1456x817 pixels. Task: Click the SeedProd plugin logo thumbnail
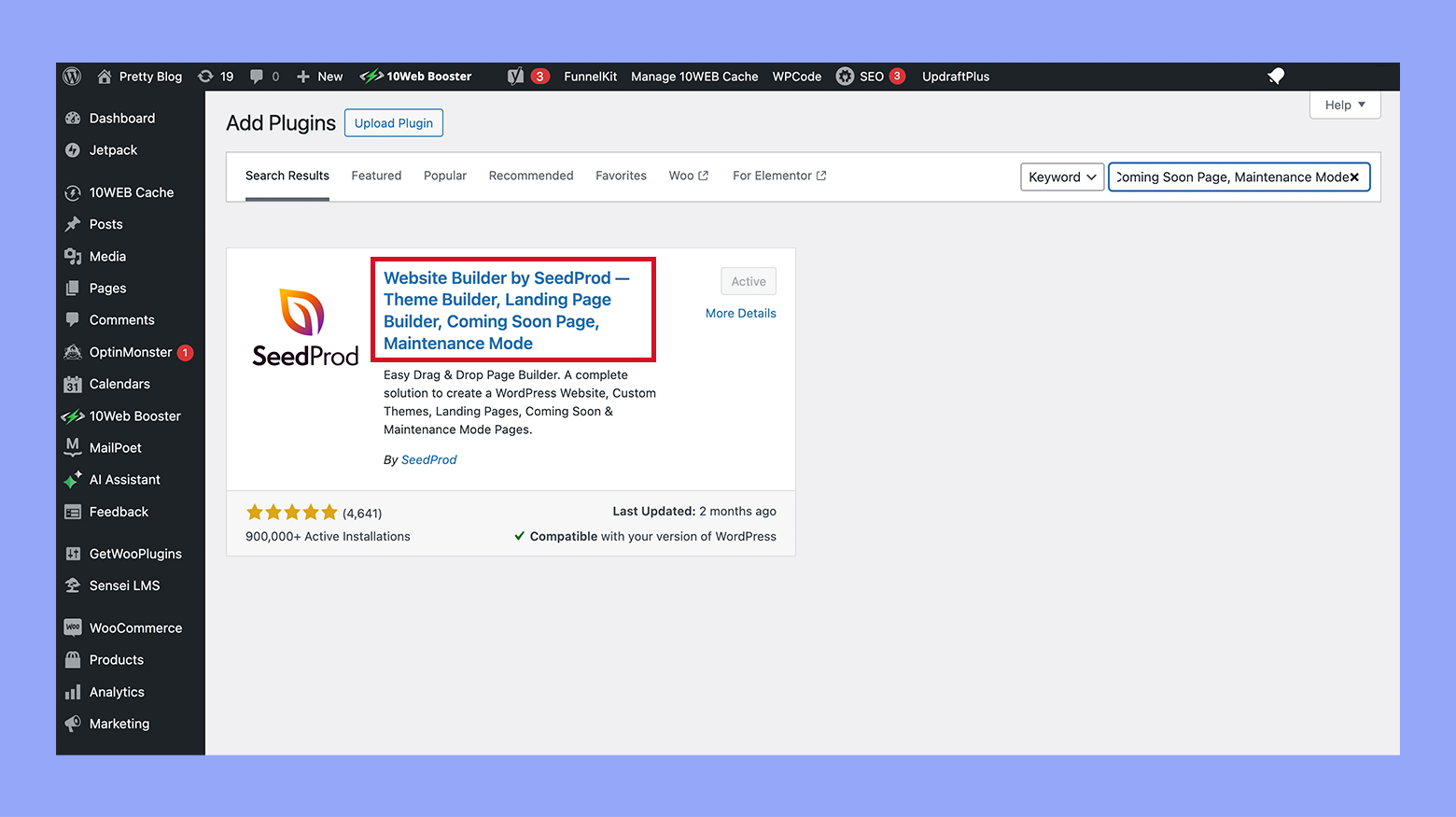click(305, 328)
